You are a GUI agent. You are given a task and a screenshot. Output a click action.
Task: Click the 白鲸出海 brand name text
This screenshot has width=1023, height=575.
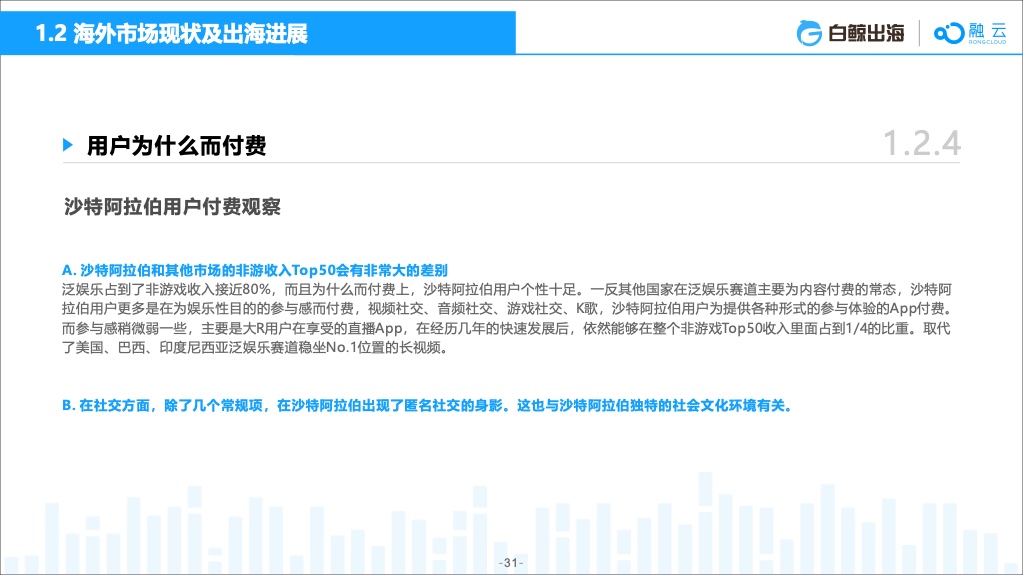[x=866, y=33]
